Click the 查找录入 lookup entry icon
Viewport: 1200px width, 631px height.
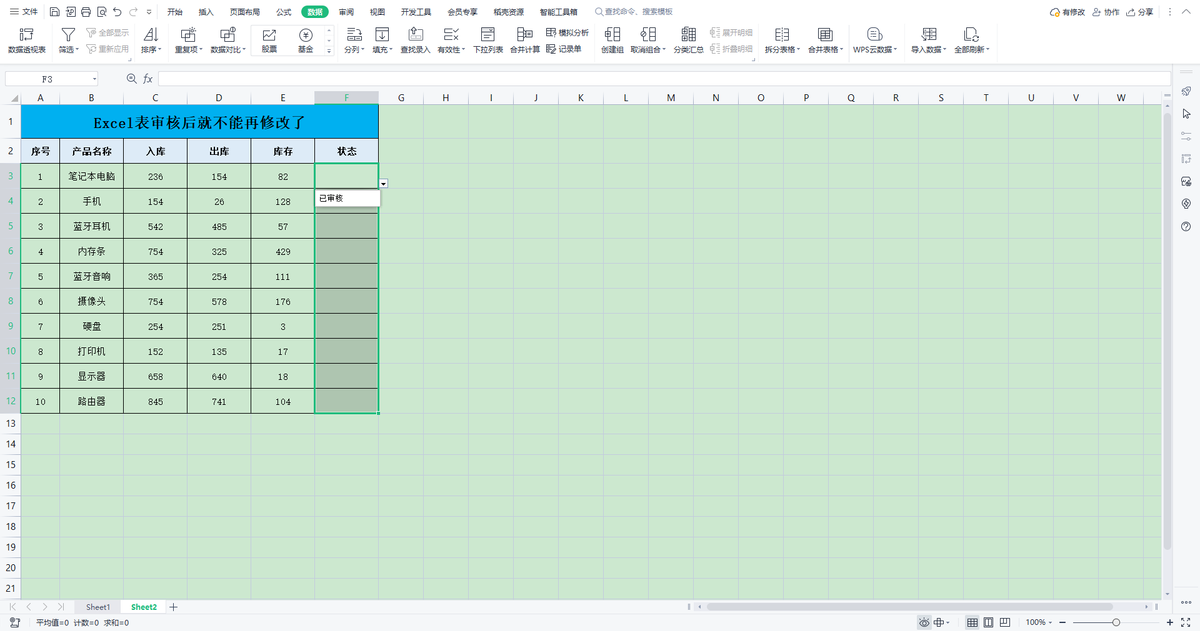pos(415,35)
